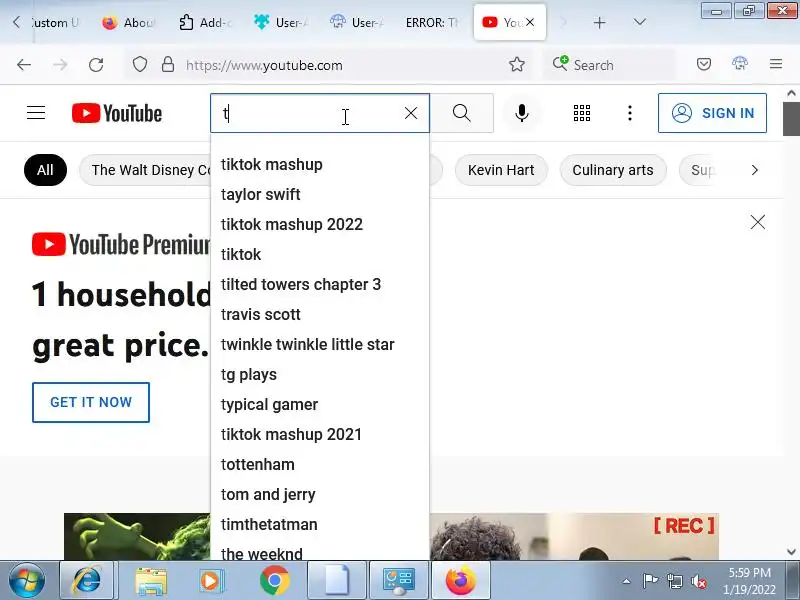Open Windows Explorer folder from taskbar
Image resolution: width=800 pixels, height=600 pixels.
pos(151,581)
